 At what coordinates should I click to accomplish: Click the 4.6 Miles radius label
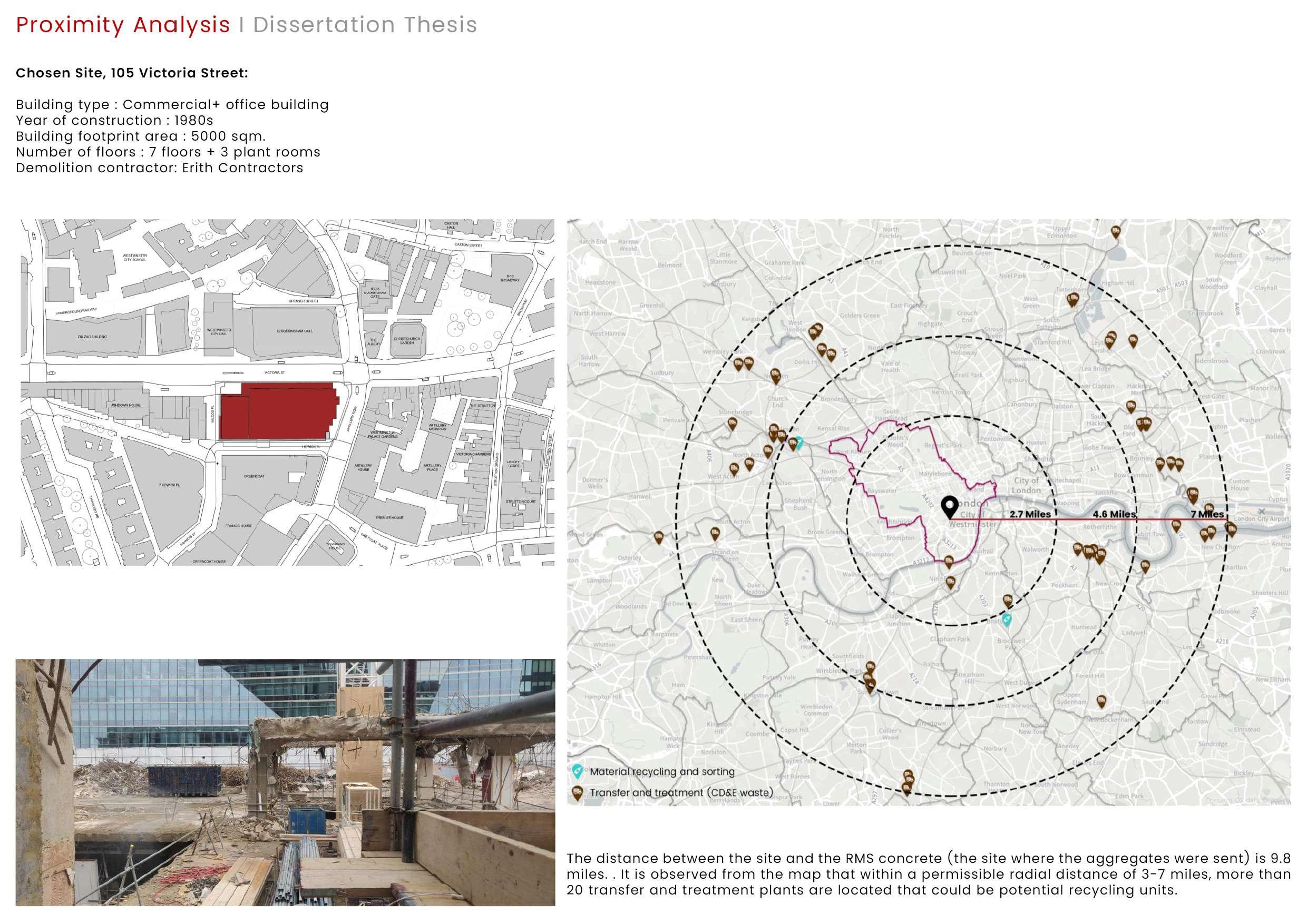1114,514
